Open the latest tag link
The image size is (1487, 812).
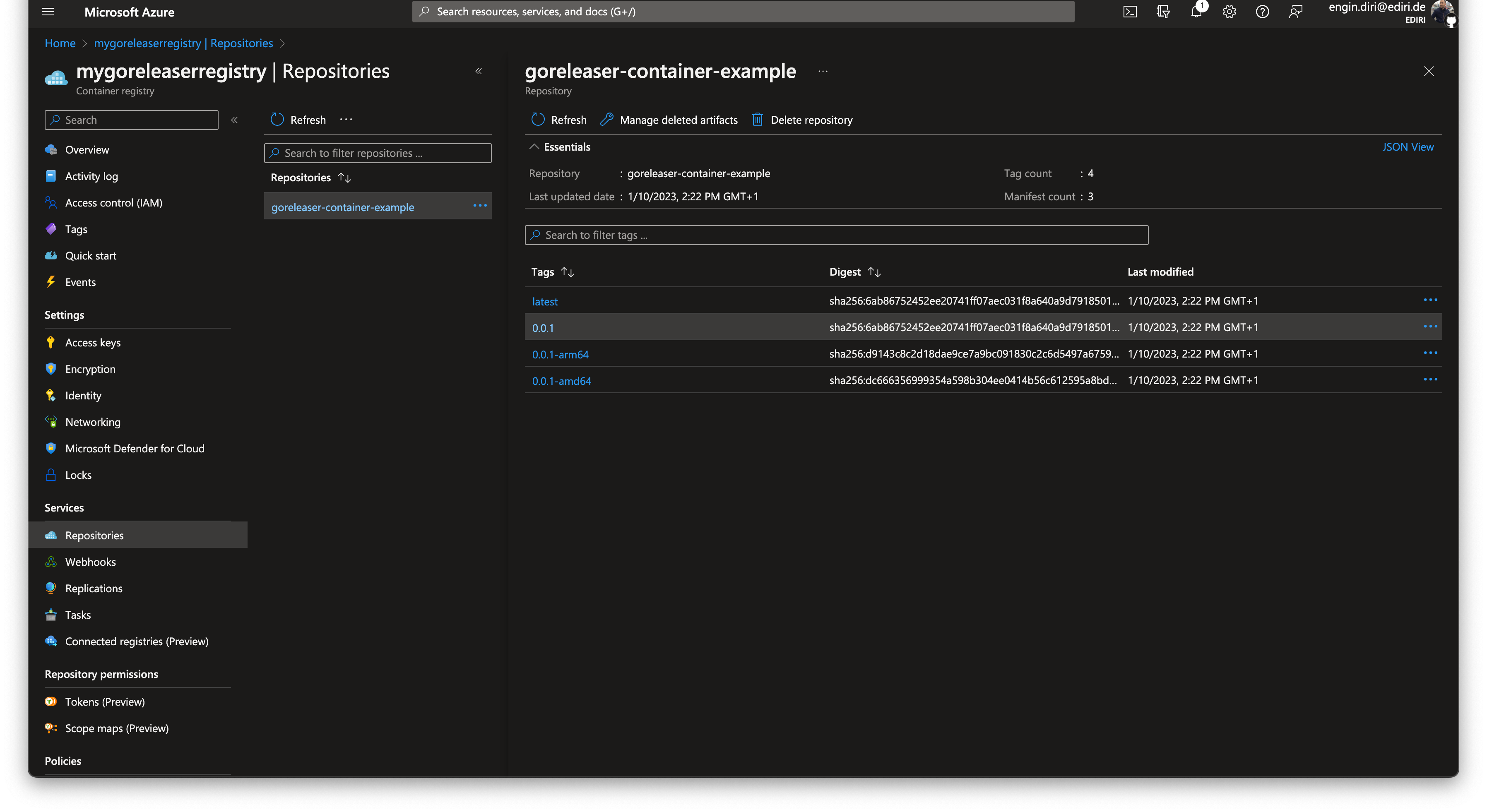click(544, 301)
